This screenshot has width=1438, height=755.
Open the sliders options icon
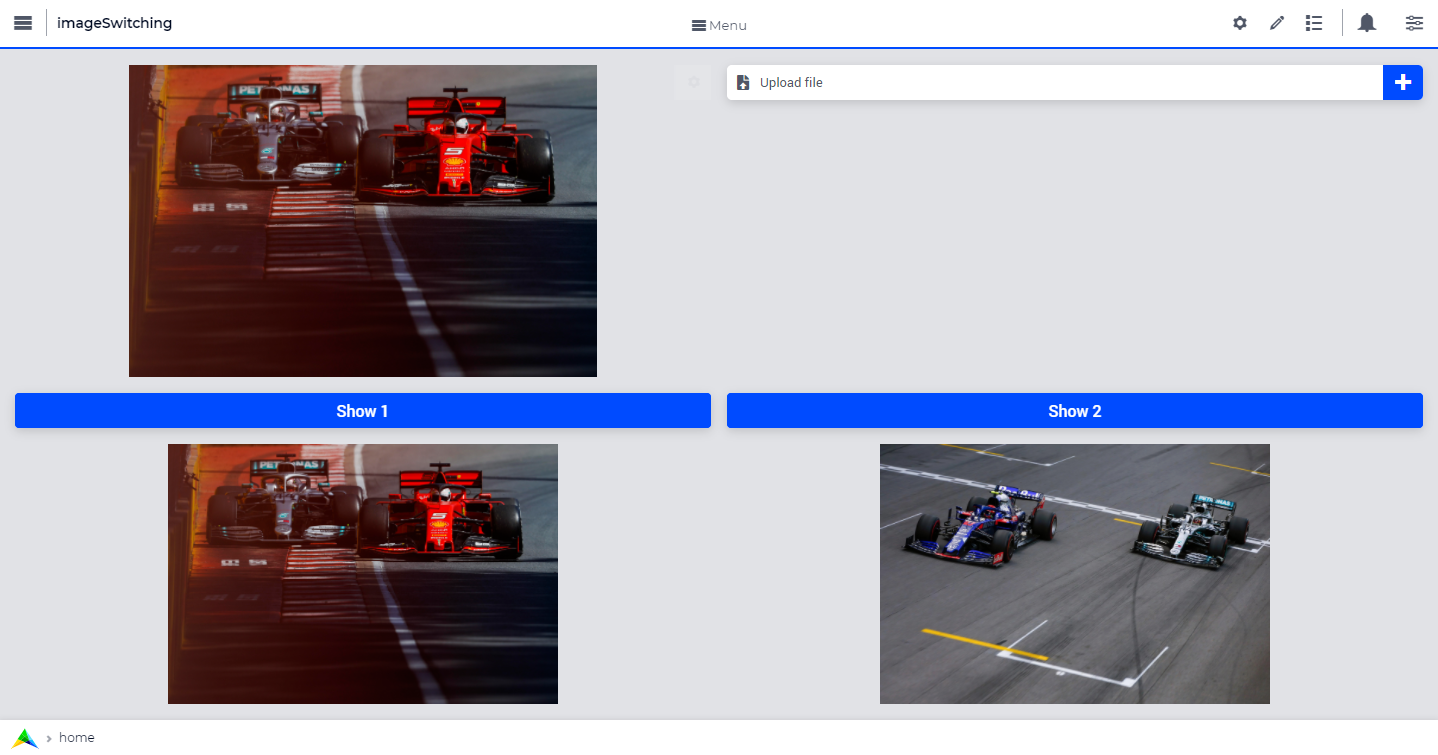coord(1414,23)
